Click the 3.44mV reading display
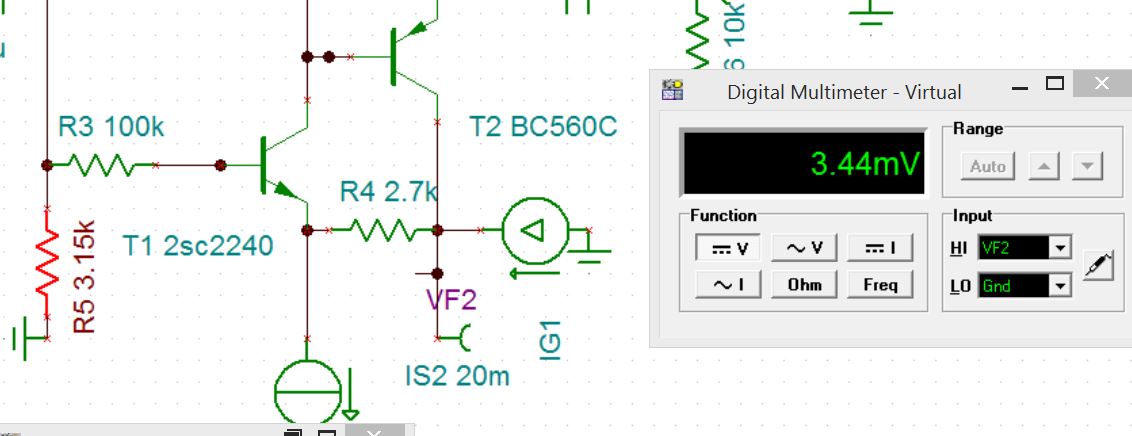This screenshot has height=436, width=1132. point(804,163)
